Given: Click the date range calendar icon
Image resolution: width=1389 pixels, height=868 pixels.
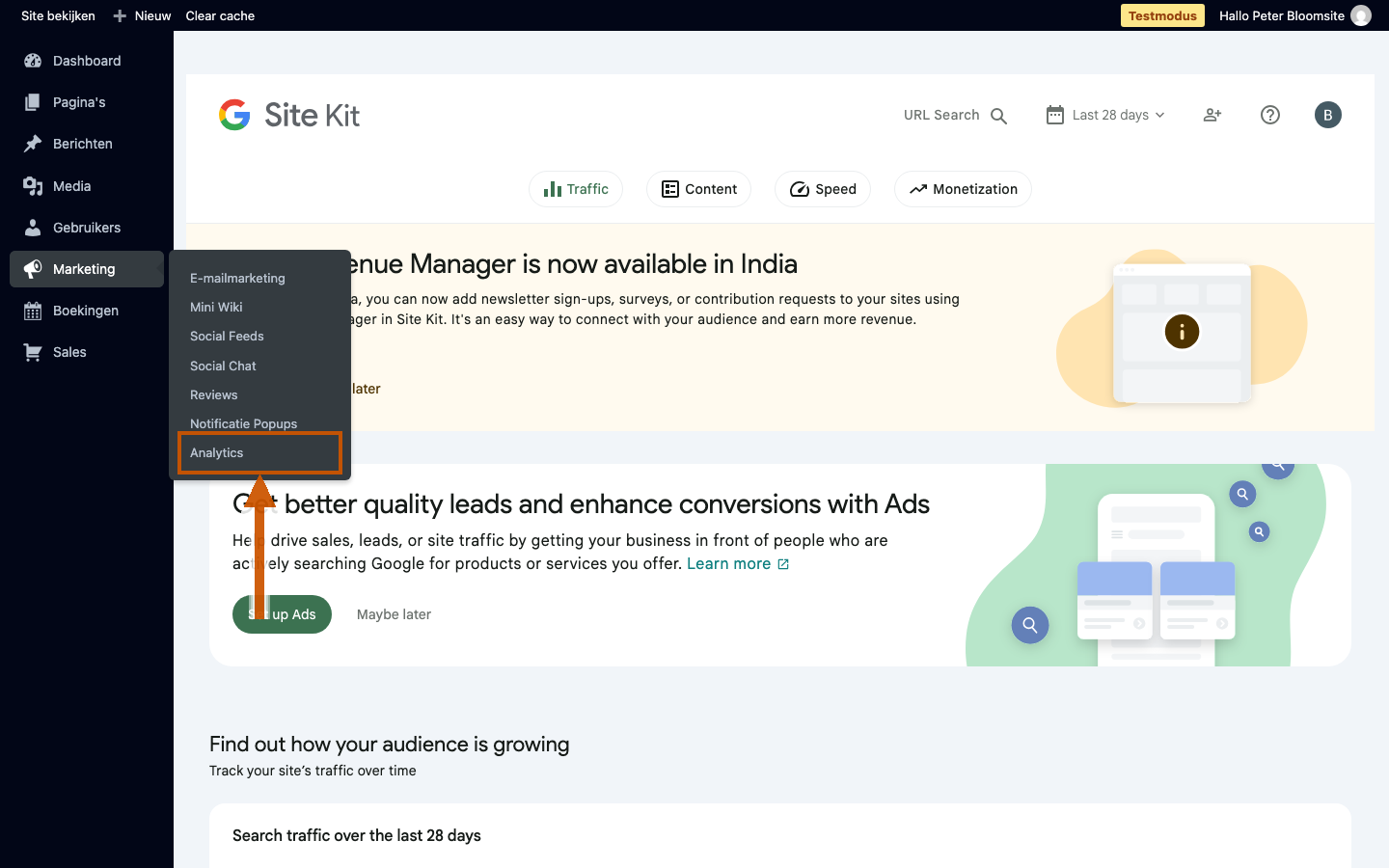Looking at the screenshot, I should click(1055, 115).
